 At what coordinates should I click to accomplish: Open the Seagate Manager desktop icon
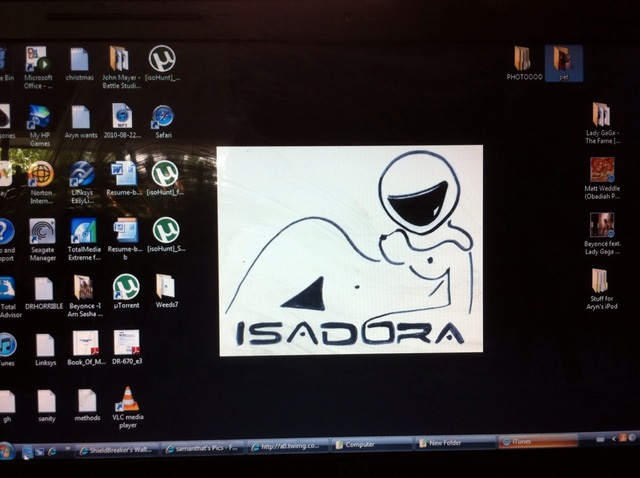[42, 231]
